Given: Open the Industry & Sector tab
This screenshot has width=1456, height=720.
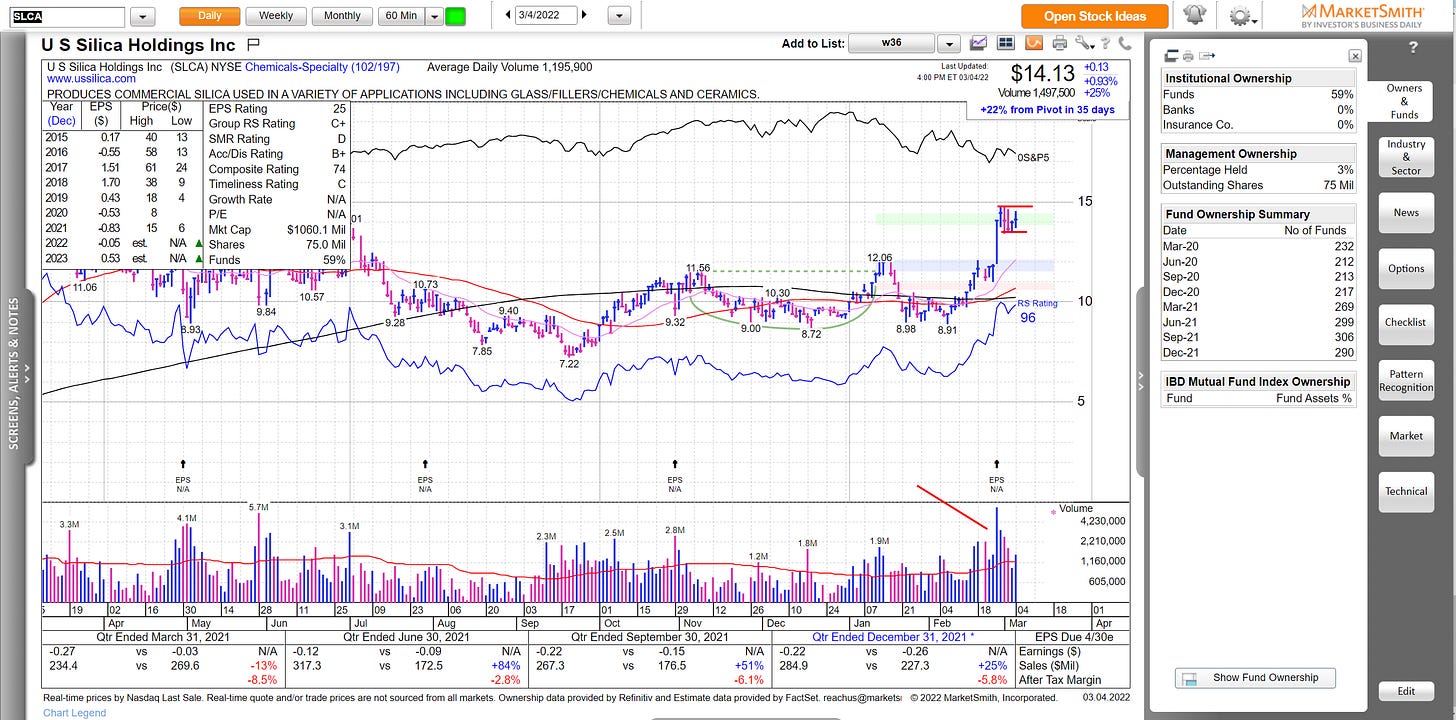Looking at the screenshot, I should (x=1405, y=157).
